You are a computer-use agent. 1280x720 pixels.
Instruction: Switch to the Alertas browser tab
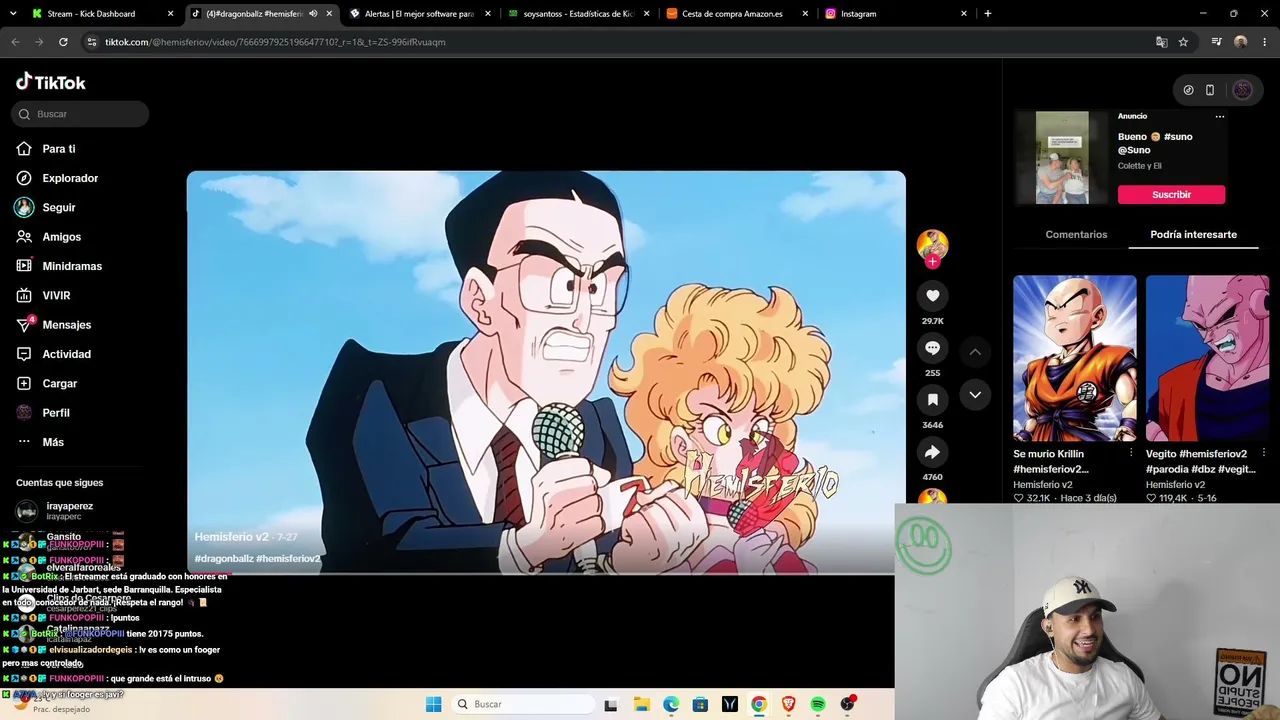point(419,14)
